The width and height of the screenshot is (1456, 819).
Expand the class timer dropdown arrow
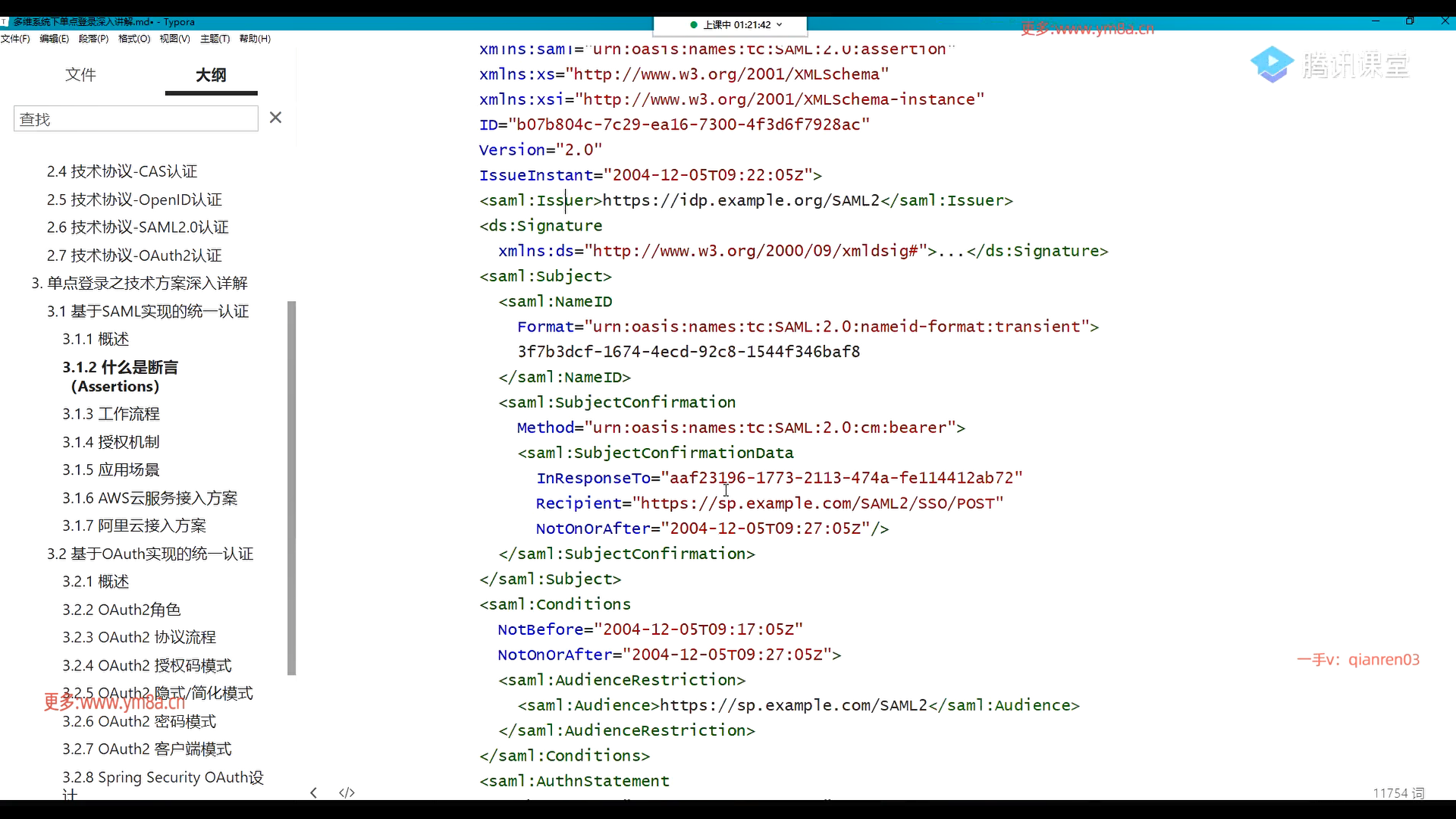[780, 25]
